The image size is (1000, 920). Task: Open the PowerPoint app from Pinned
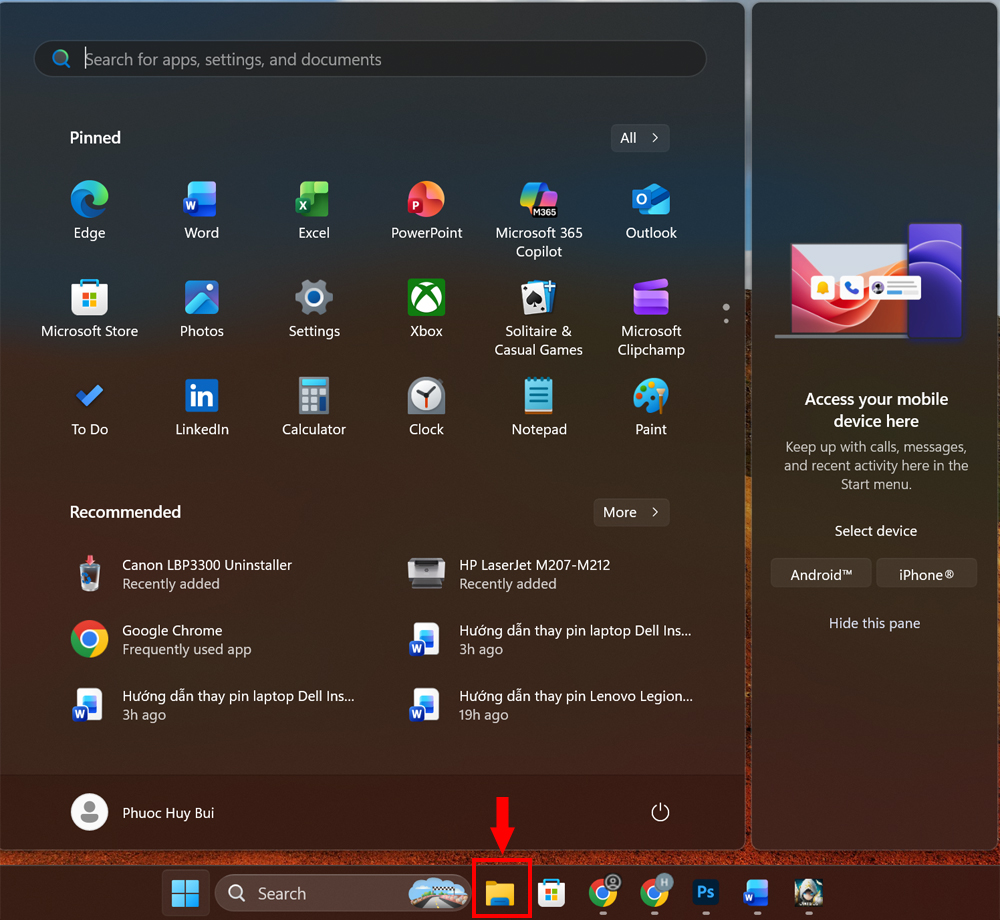[426, 208]
